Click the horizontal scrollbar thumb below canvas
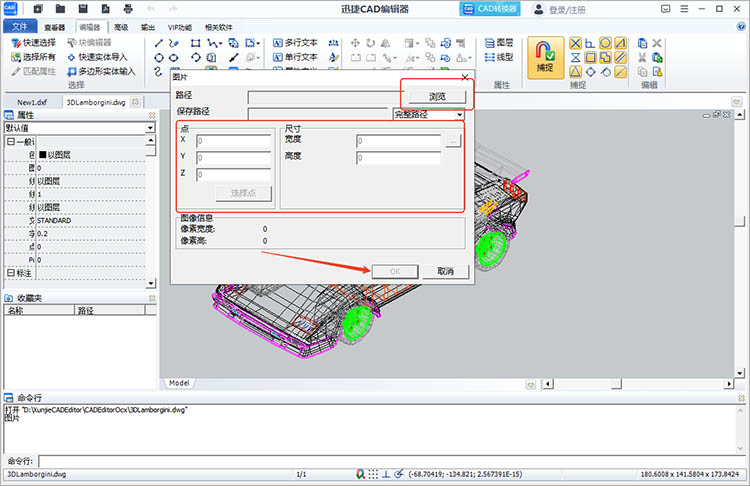The image size is (750, 486). pyautogui.click(x=617, y=384)
